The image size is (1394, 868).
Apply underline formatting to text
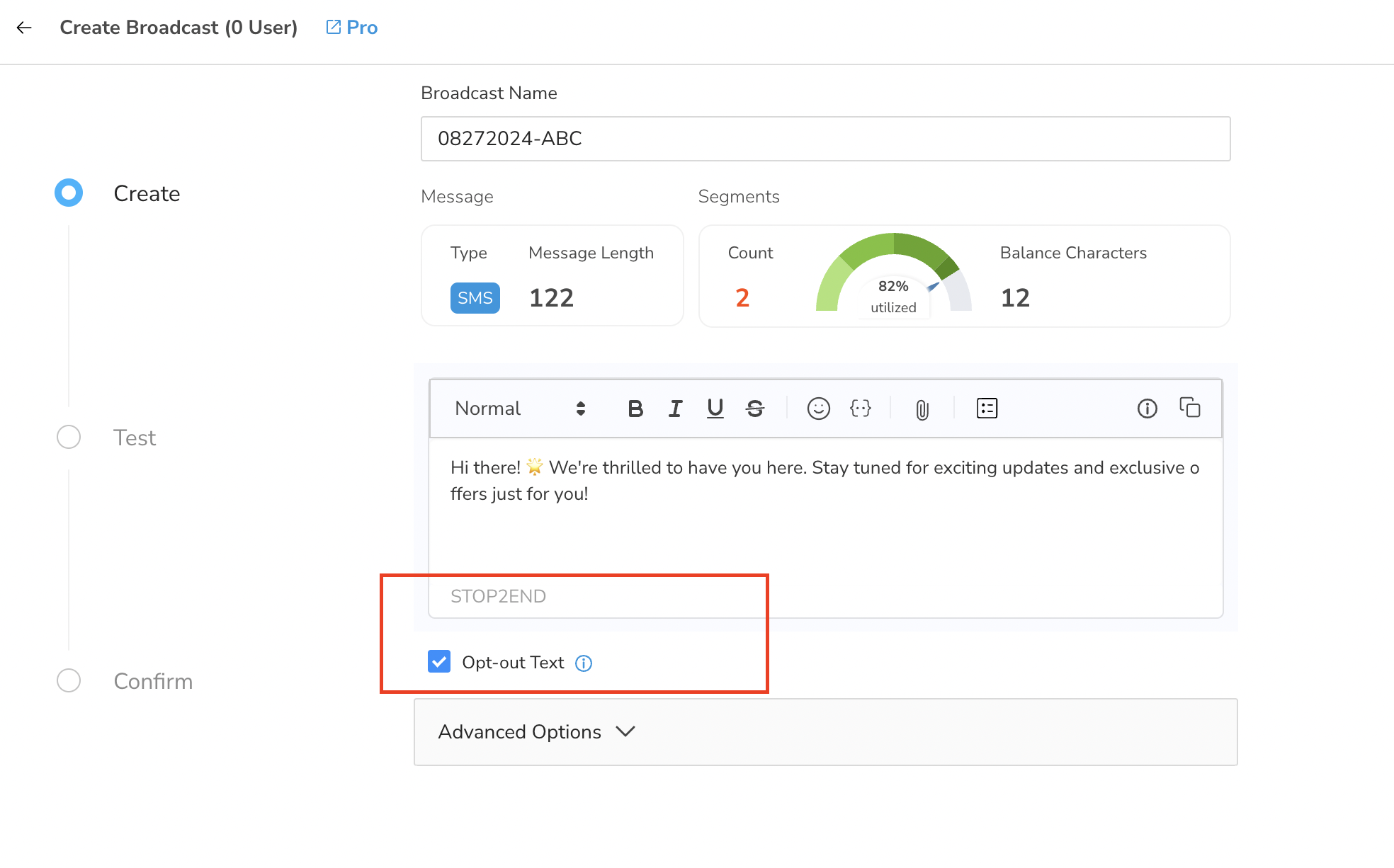coord(715,409)
